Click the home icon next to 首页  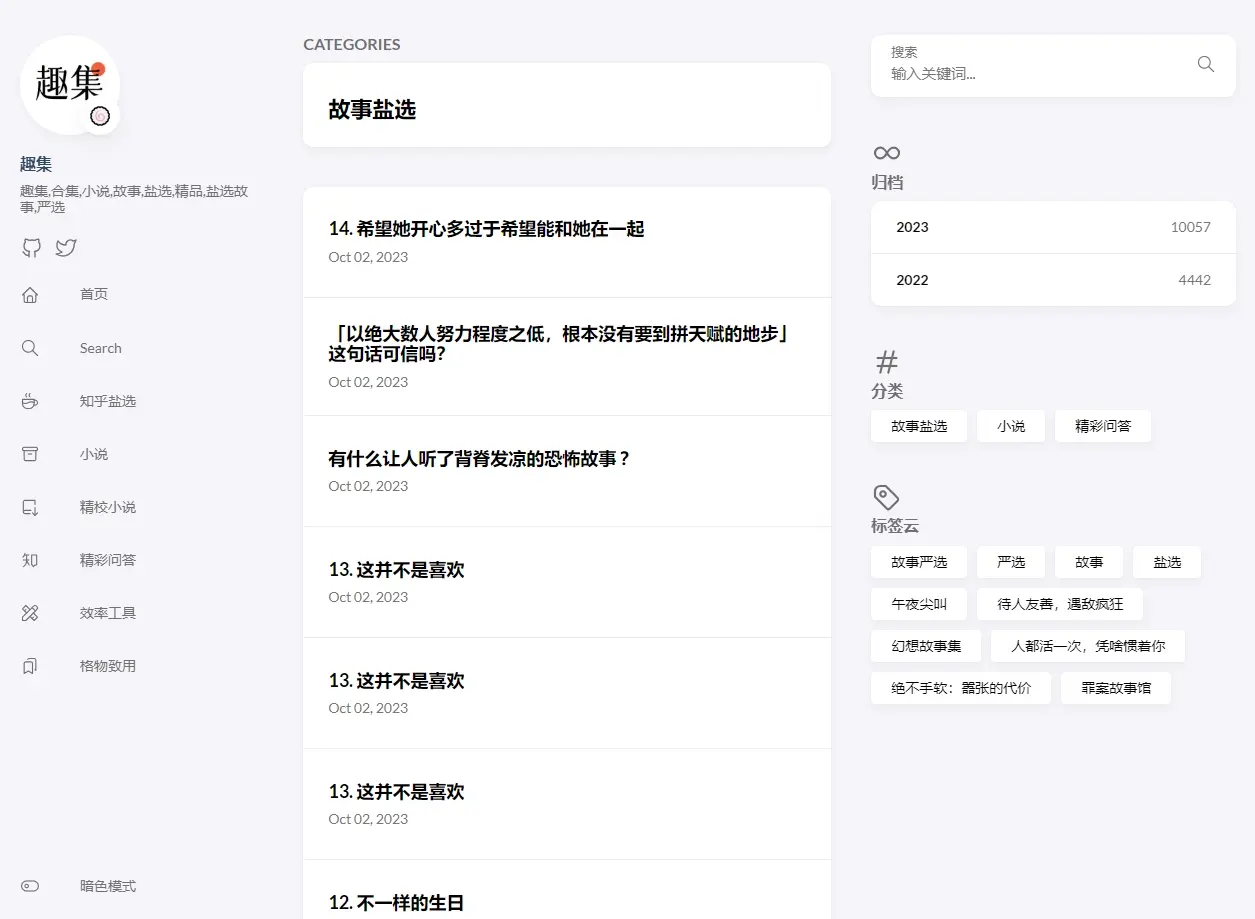click(30, 294)
